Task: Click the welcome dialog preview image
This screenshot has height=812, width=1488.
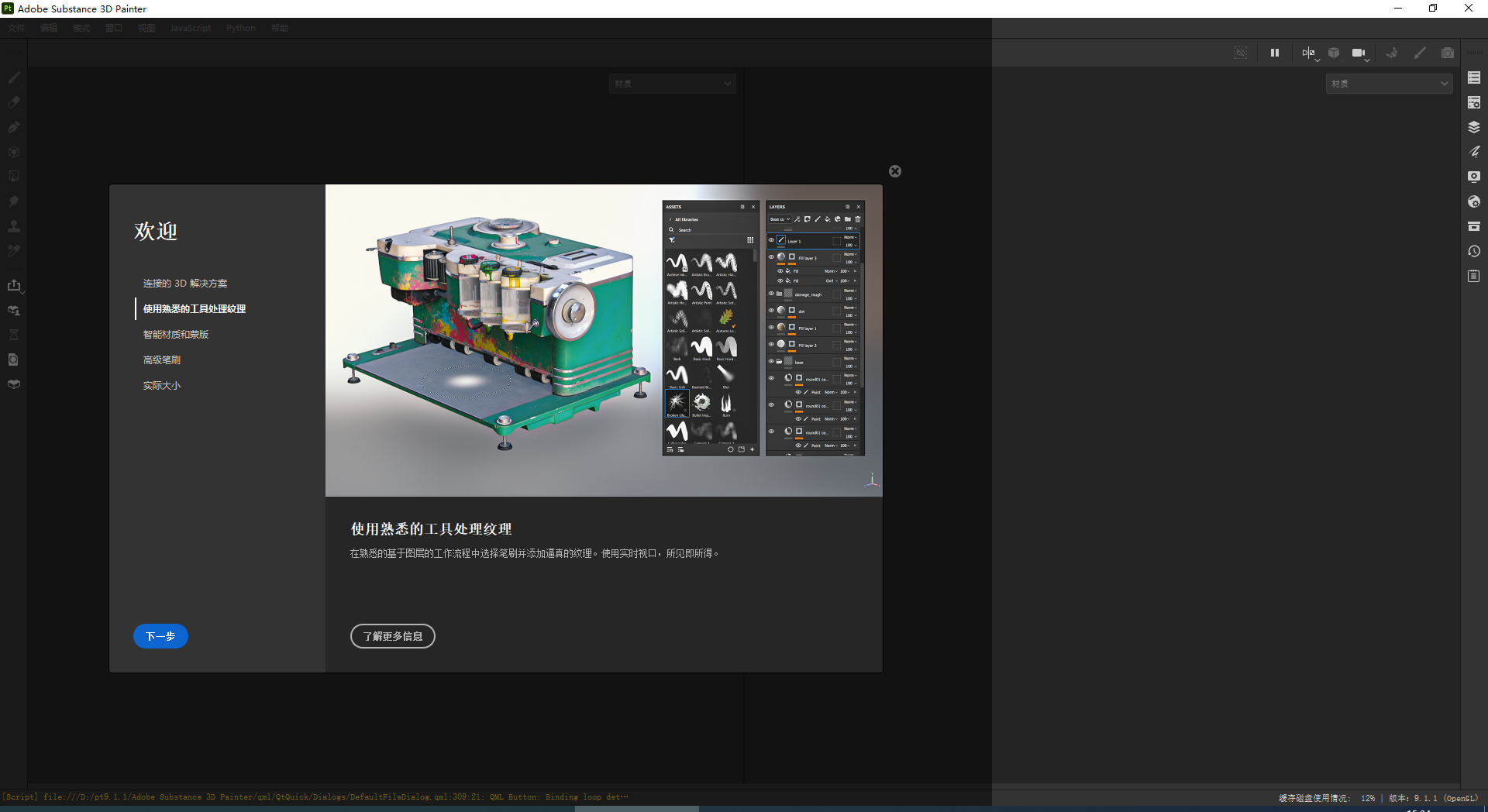Action: [x=604, y=340]
